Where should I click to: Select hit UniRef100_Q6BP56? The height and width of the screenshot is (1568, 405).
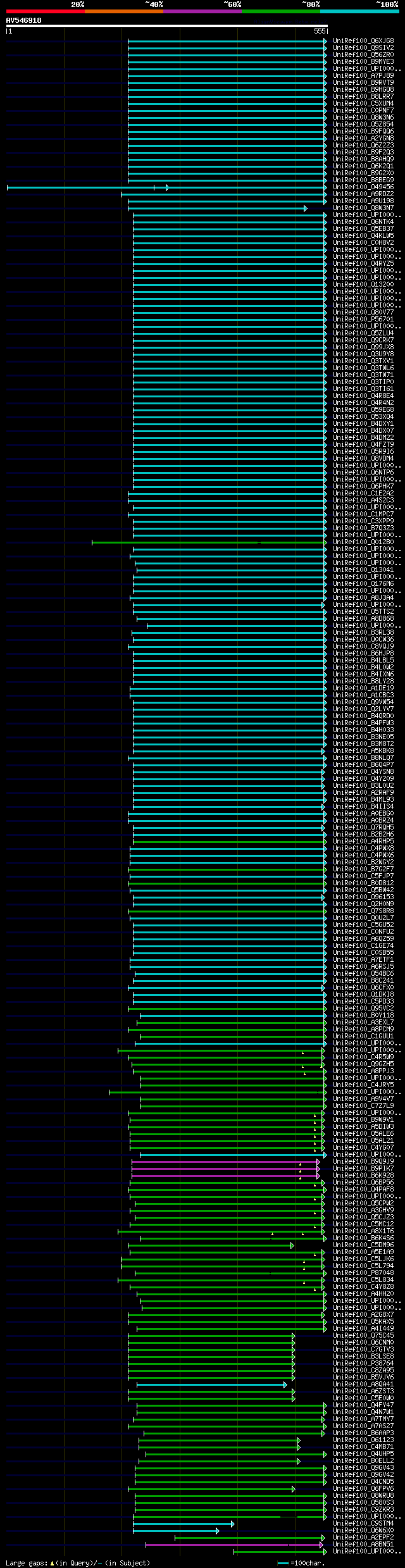(363, 1182)
